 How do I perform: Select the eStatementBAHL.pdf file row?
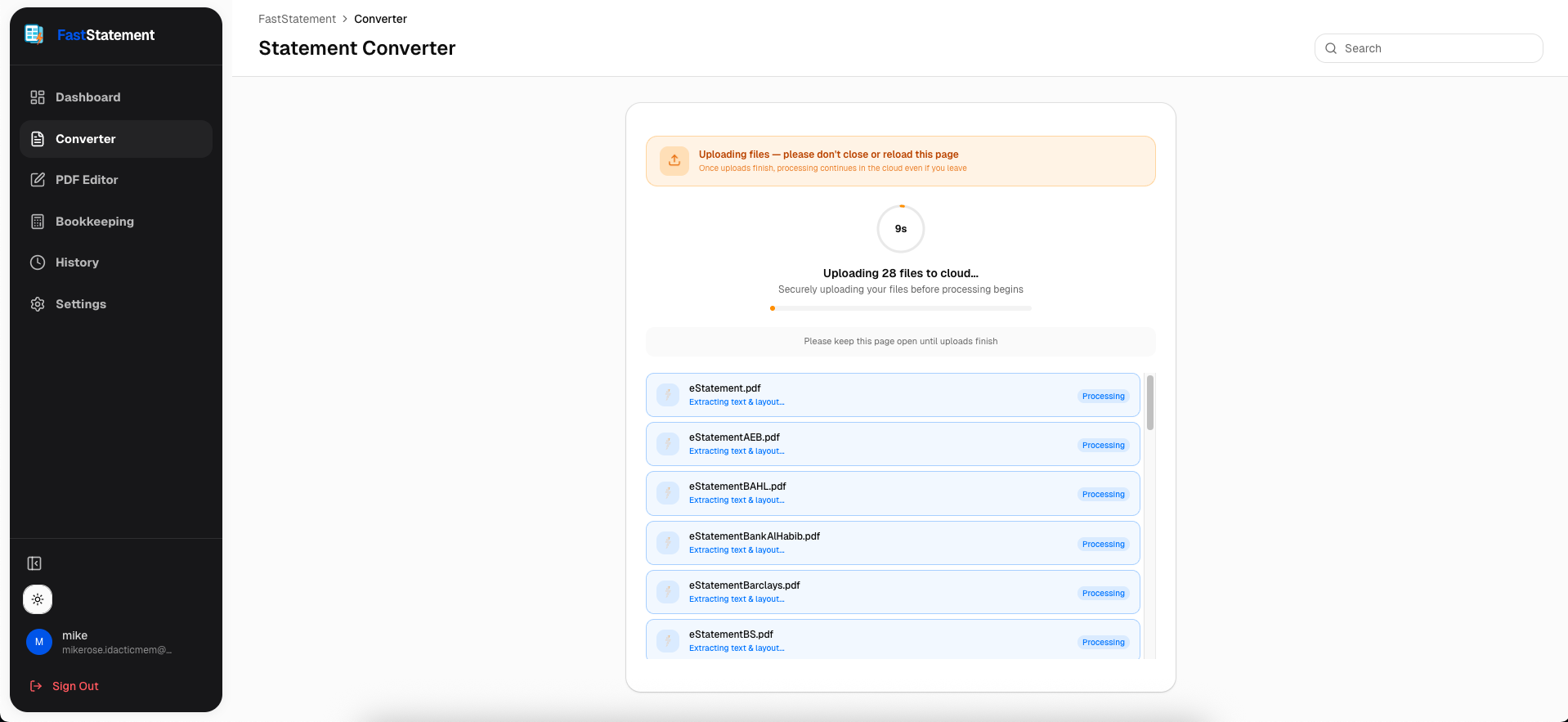pos(892,493)
